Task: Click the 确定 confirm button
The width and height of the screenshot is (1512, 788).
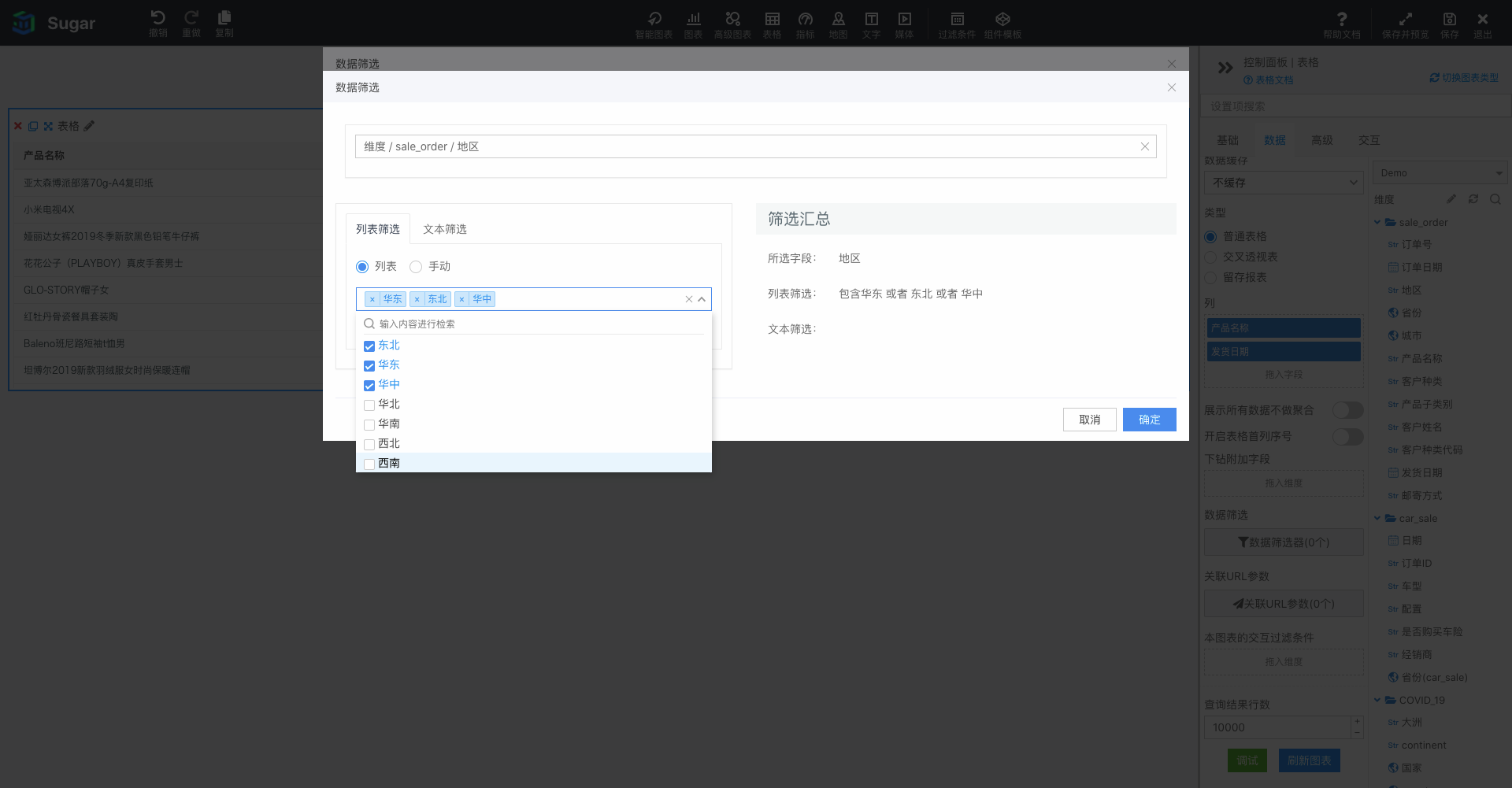Action: tap(1150, 420)
